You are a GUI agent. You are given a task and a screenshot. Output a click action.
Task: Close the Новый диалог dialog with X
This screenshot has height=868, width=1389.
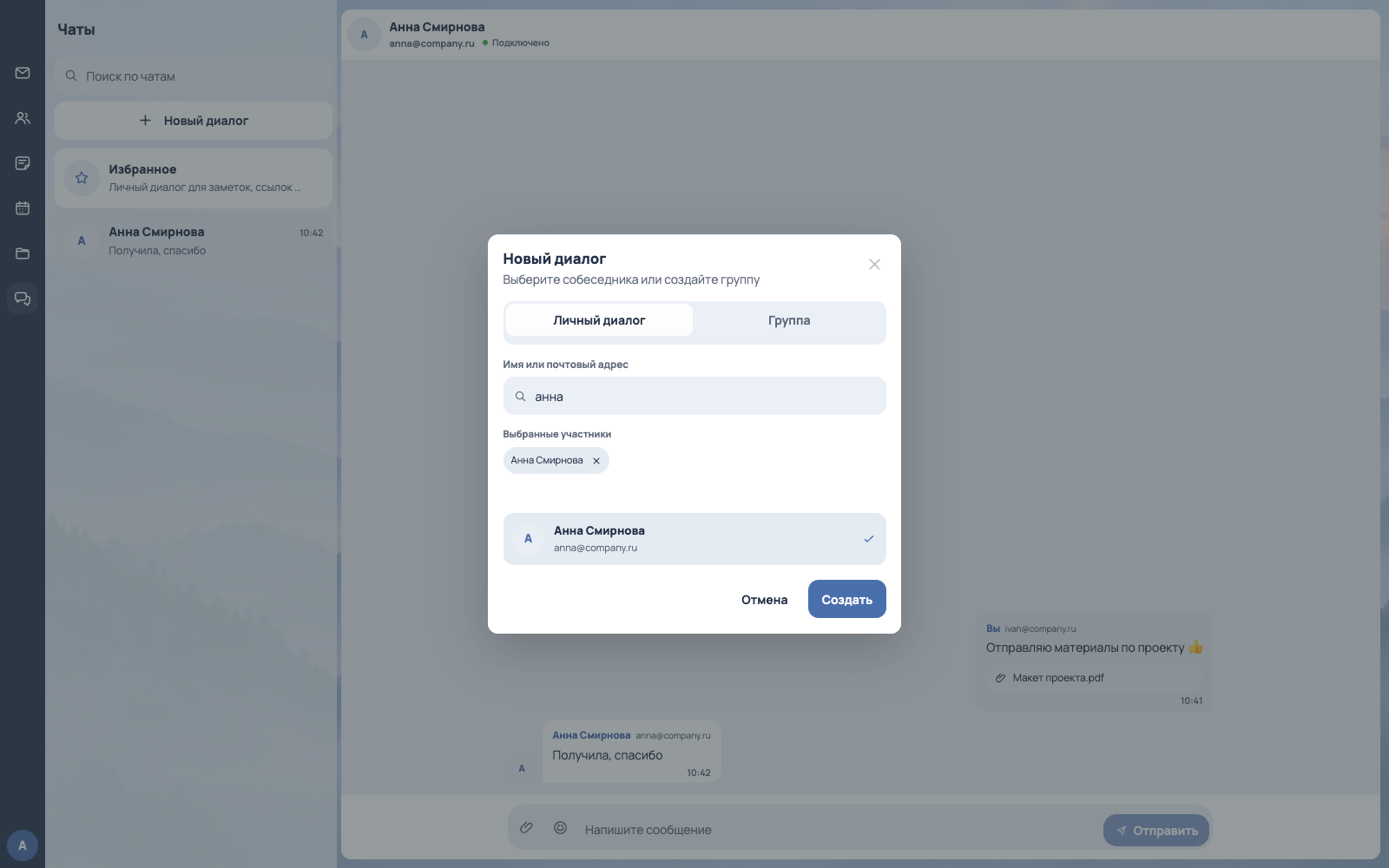tap(874, 265)
